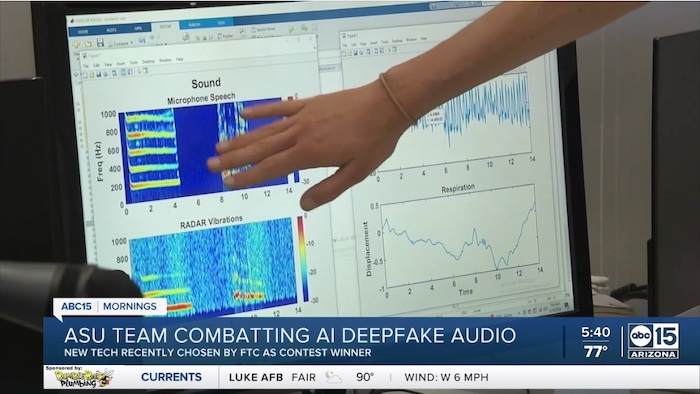Click the green Run arrow
Viewport: 700px width, 394px height.
(x=291, y=29)
